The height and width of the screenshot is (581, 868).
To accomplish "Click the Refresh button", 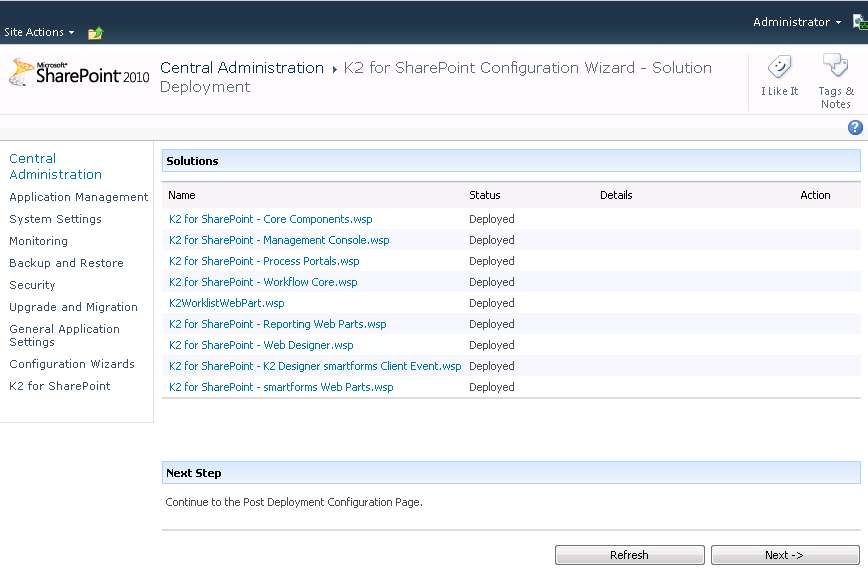I will coord(629,555).
